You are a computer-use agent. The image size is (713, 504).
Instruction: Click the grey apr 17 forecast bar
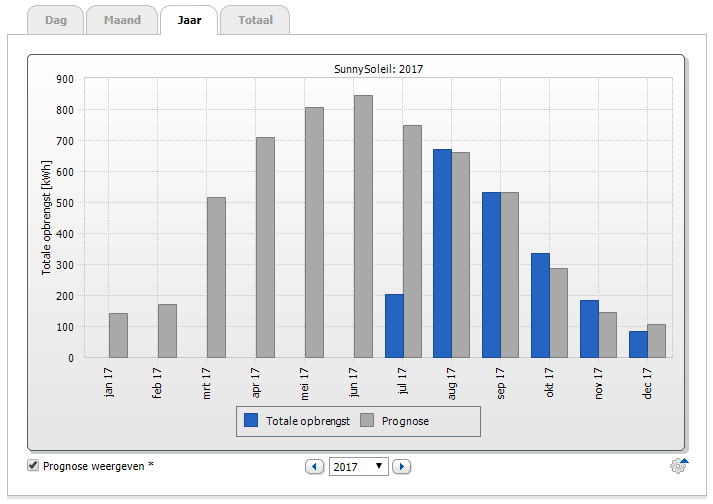[266, 247]
